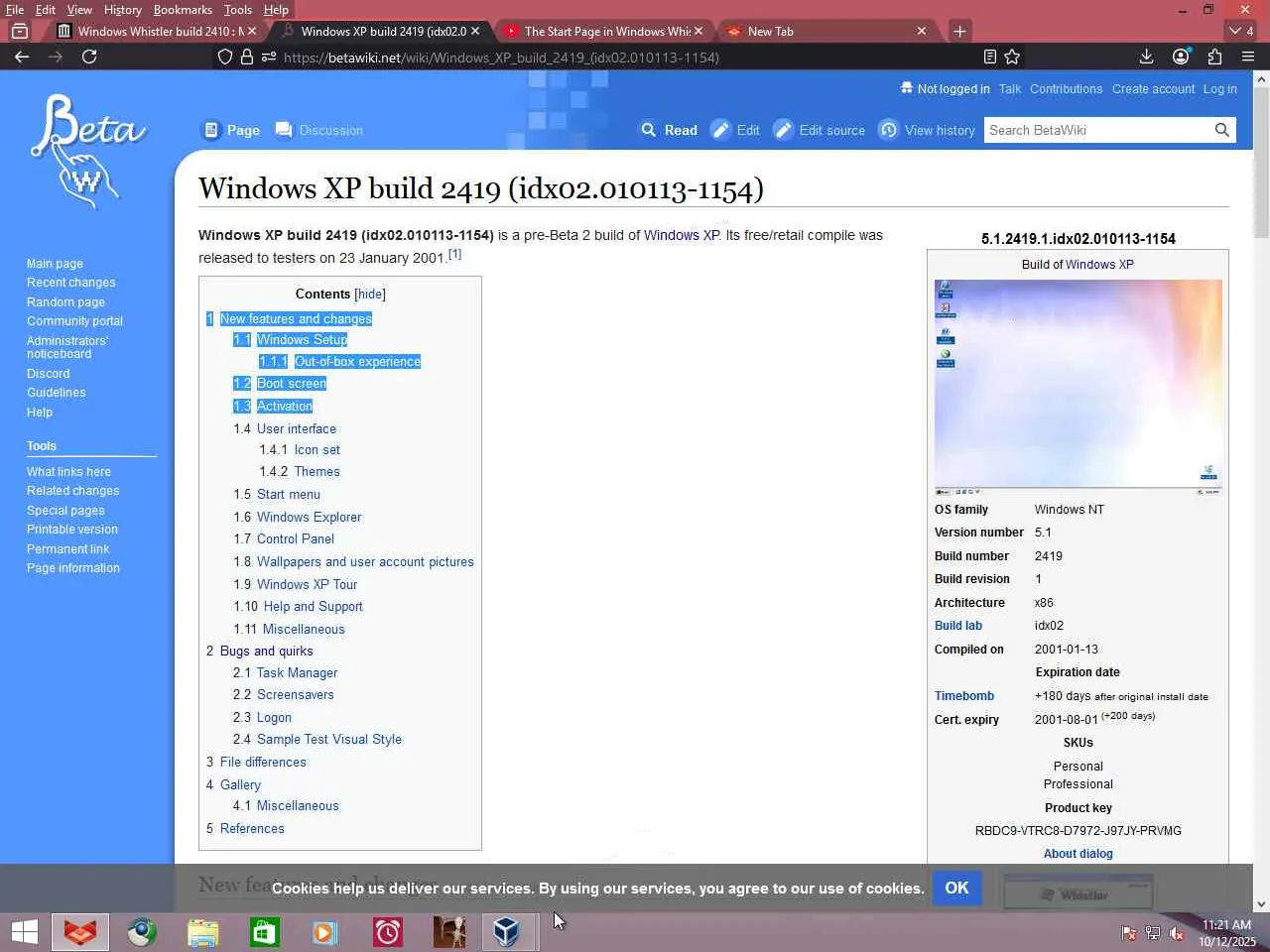Open the Printable version link

pyautogui.click(x=72, y=530)
